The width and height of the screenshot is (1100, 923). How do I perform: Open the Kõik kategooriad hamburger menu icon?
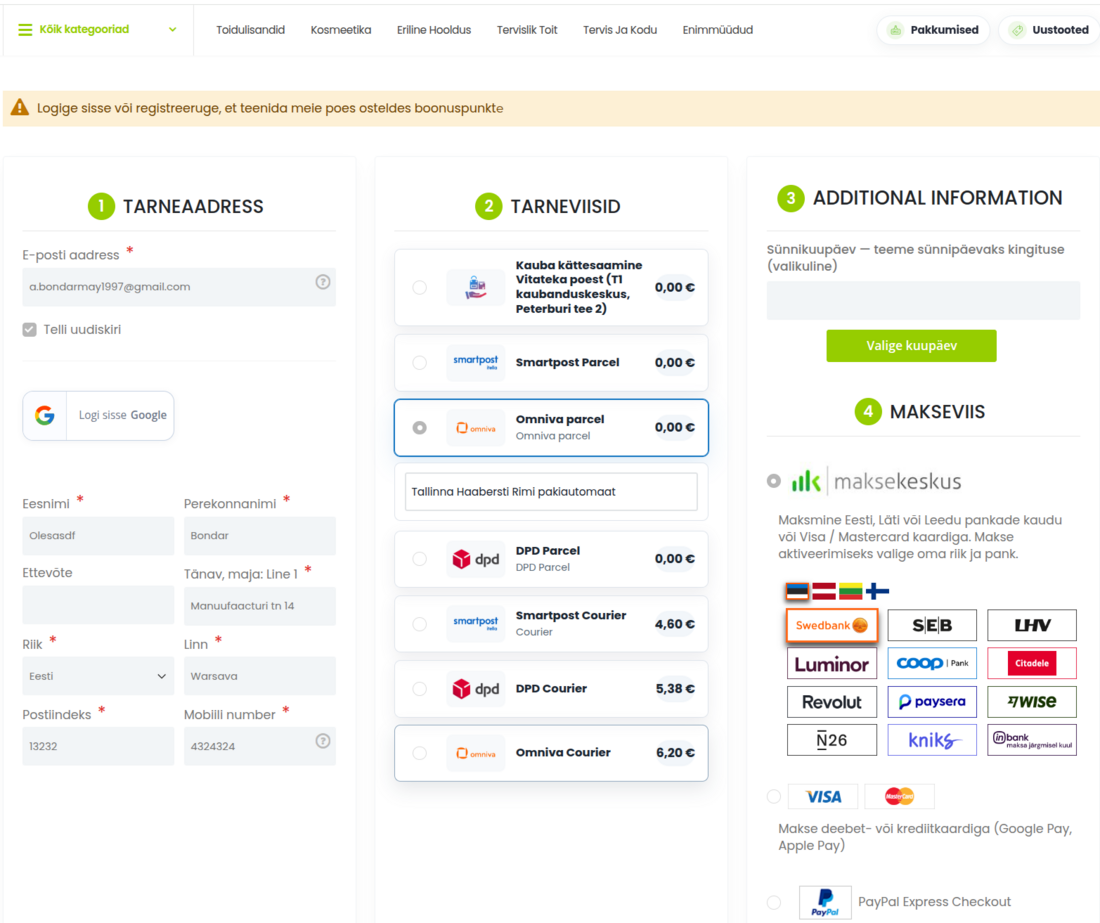[25, 29]
